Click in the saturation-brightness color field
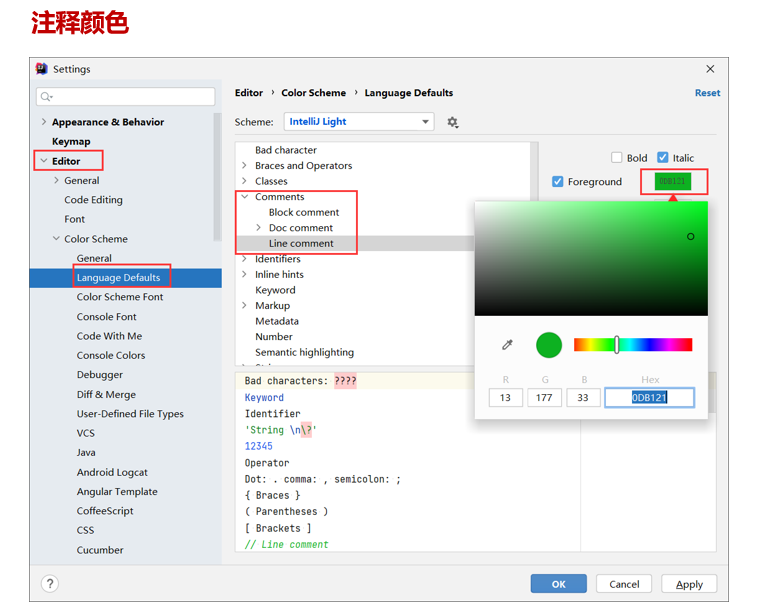Viewport: 760px width, 612px height. [591, 259]
